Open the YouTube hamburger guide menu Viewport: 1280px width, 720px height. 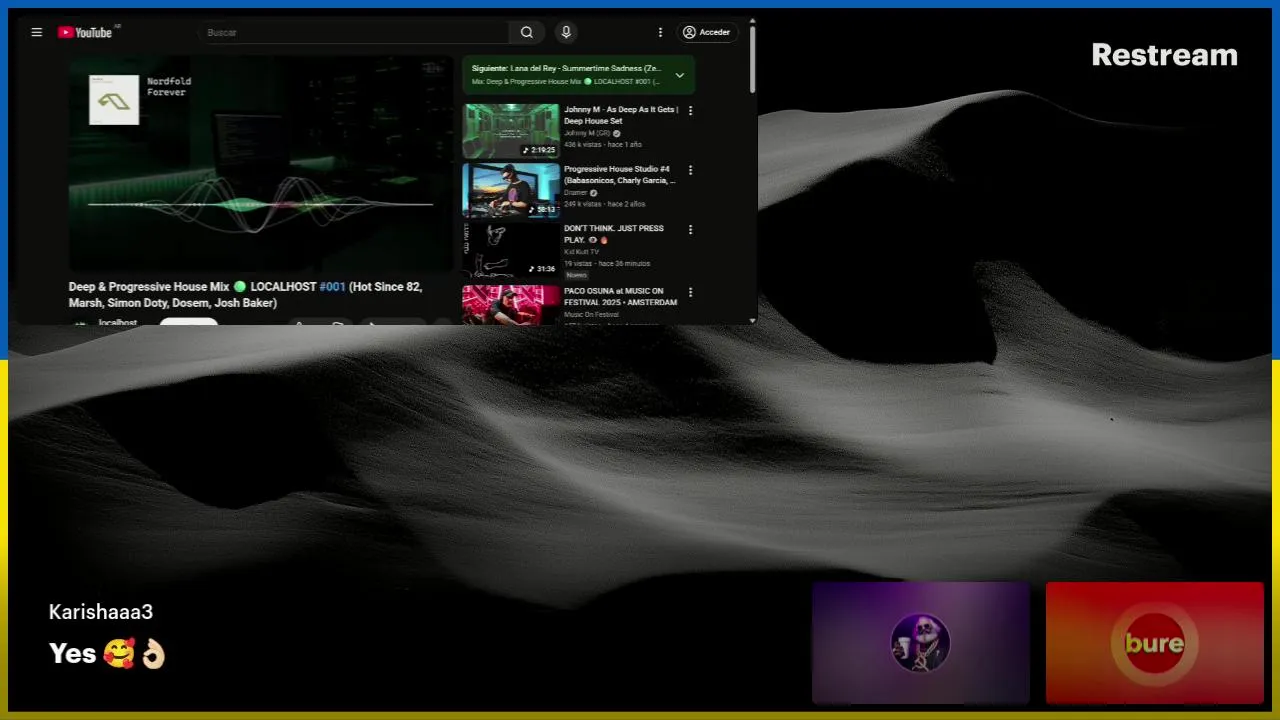[x=37, y=32]
